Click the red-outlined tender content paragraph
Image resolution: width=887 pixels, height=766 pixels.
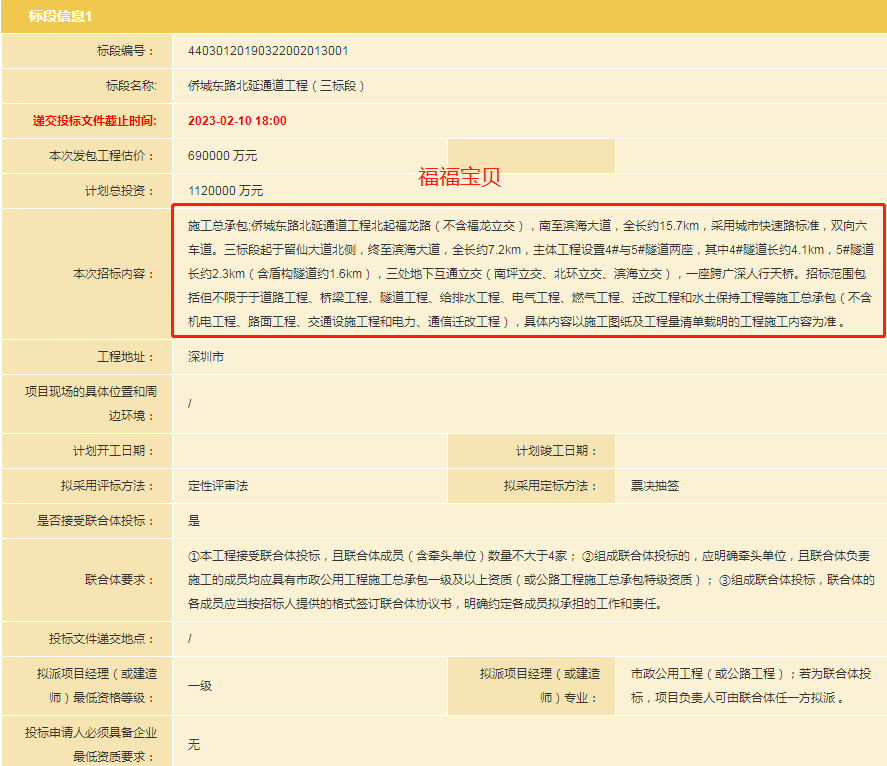[526, 273]
